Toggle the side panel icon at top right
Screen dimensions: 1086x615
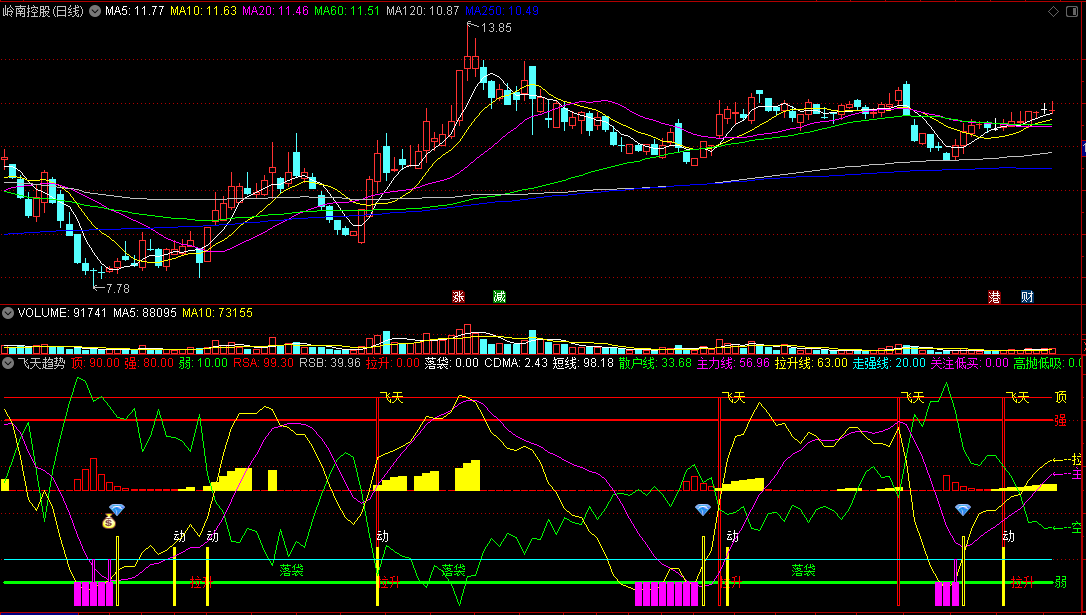point(1071,11)
